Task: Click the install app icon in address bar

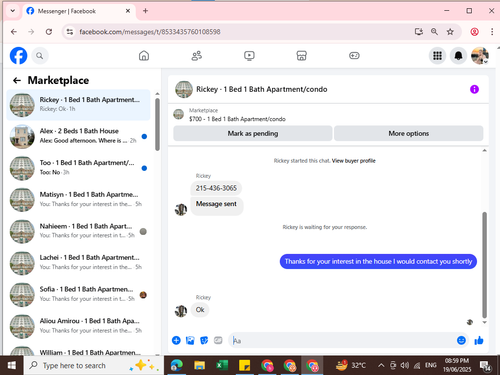Action: 419,32
